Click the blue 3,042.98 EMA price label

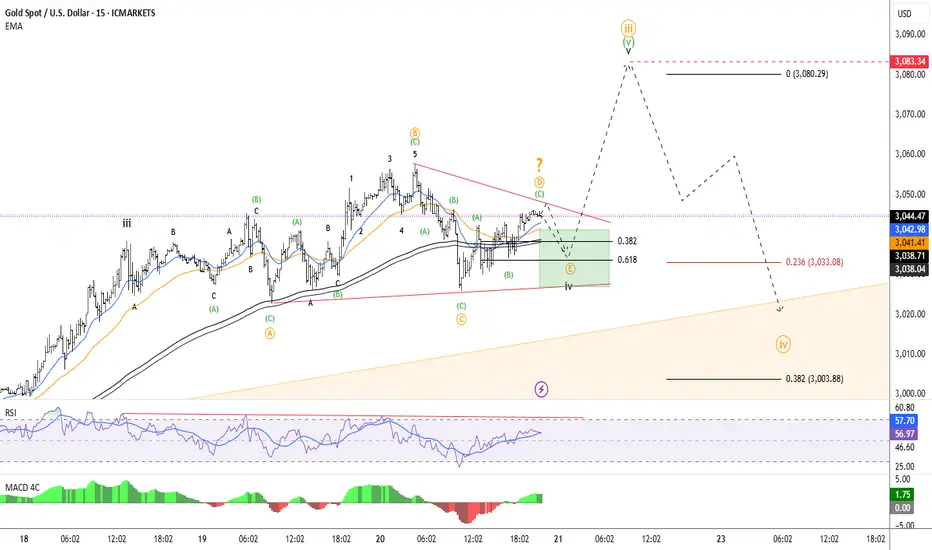pos(910,230)
